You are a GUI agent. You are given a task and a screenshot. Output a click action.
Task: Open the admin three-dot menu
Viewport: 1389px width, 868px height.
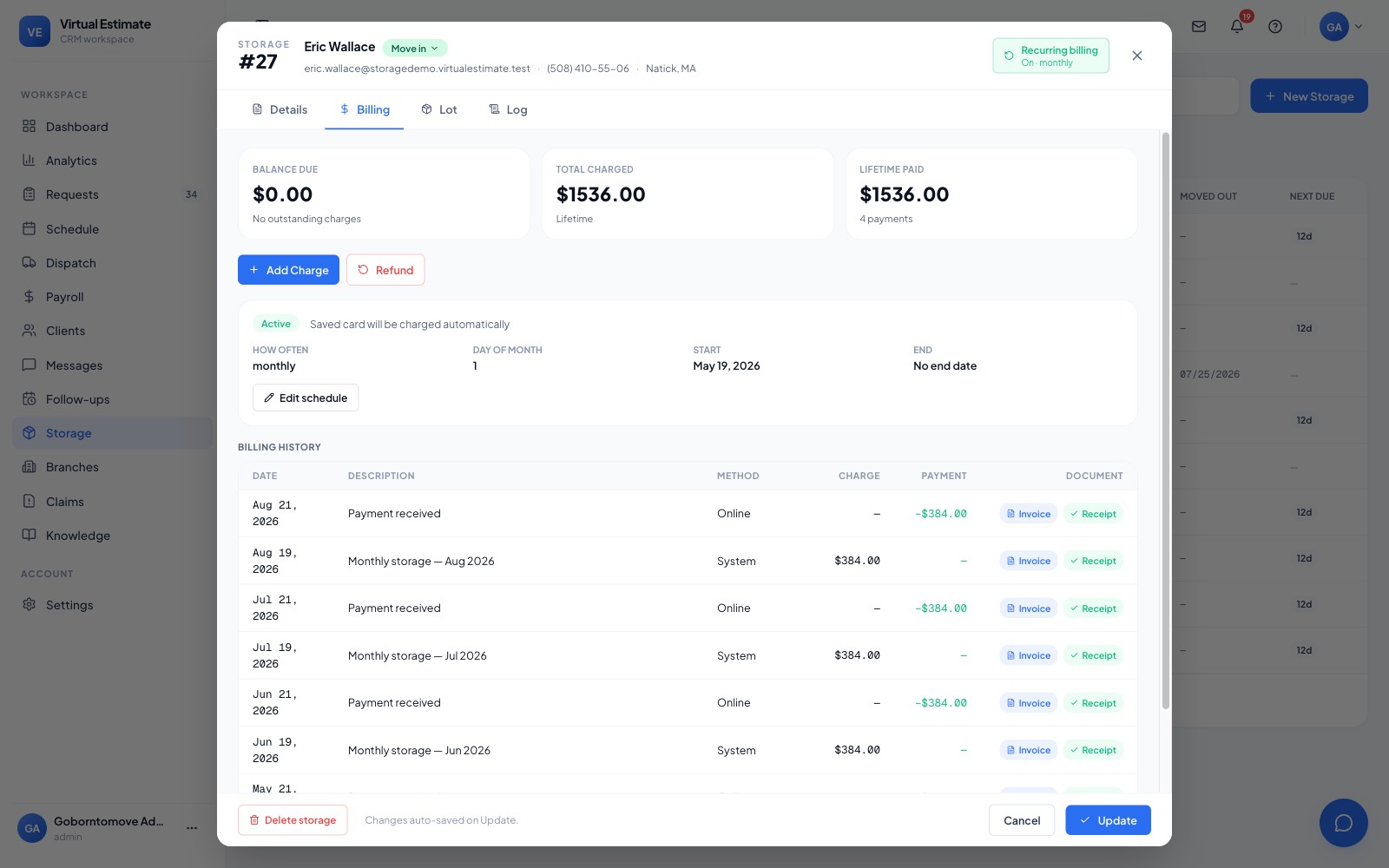coord(192,828)
